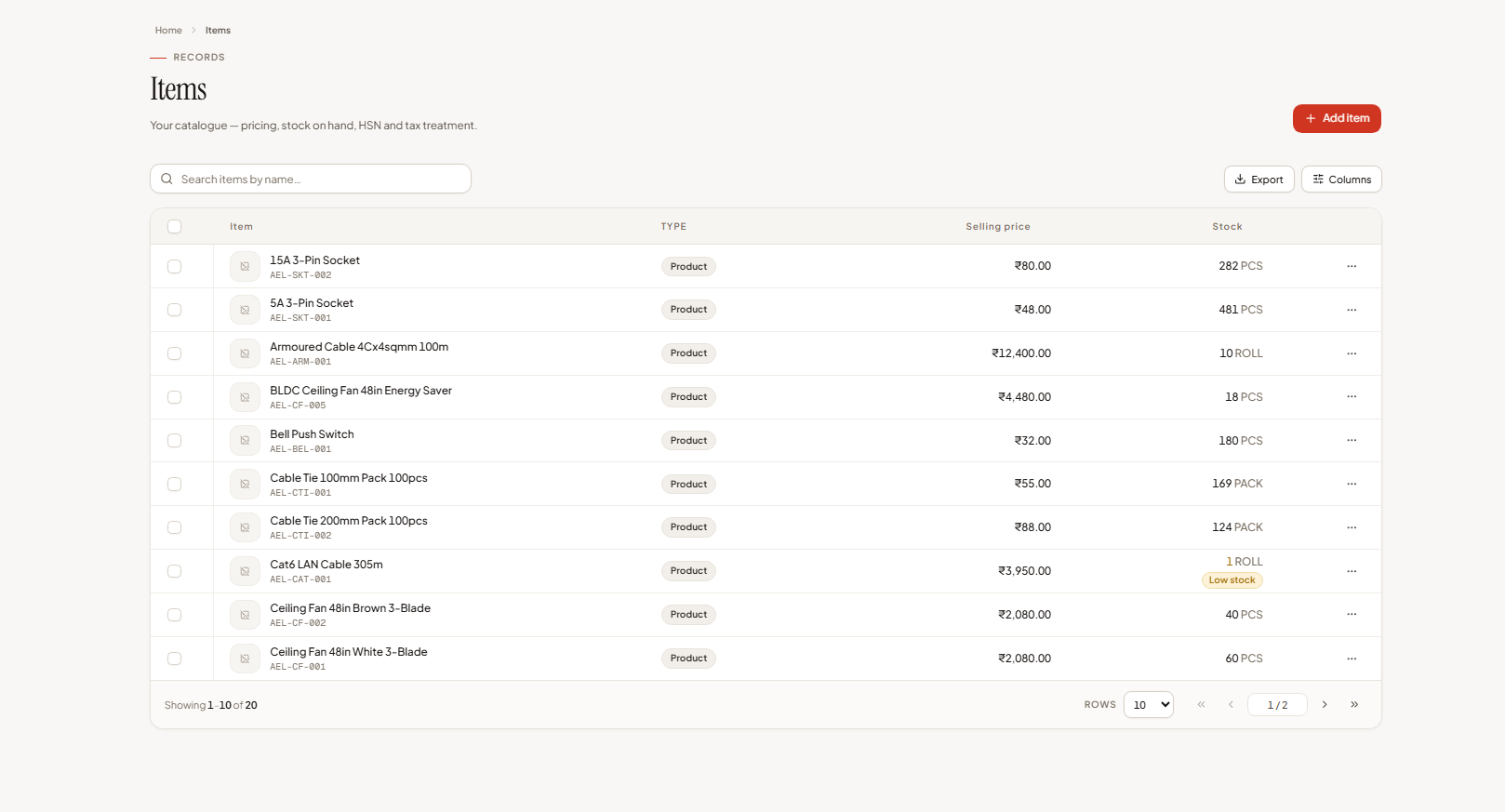The height and width of the screenshot is (812, 1505).
Task: Open three-dot menu for Bell Push Switch
Action: pyautogui.click(x=1352, y=441)
